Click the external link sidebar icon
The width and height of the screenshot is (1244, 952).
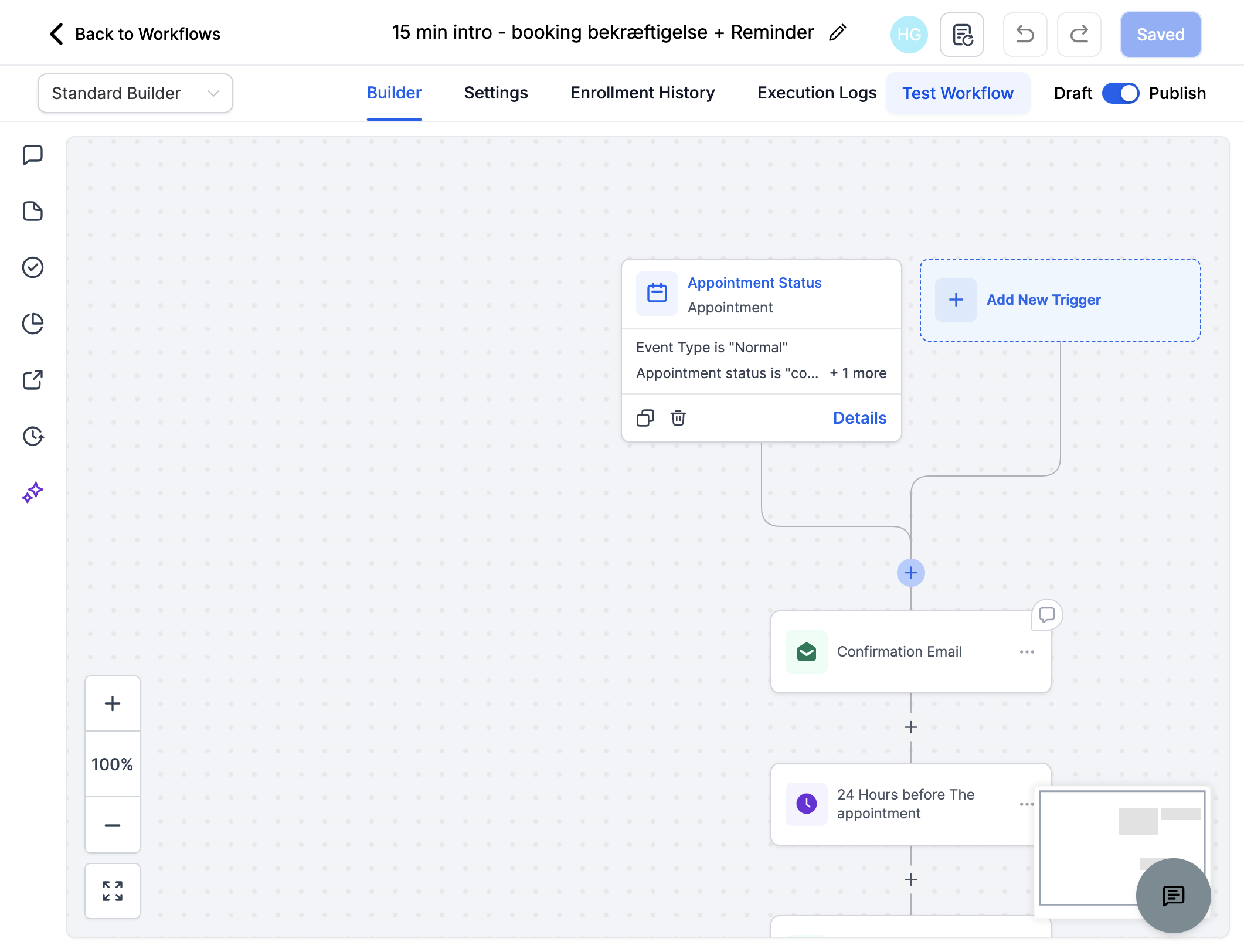33,380
